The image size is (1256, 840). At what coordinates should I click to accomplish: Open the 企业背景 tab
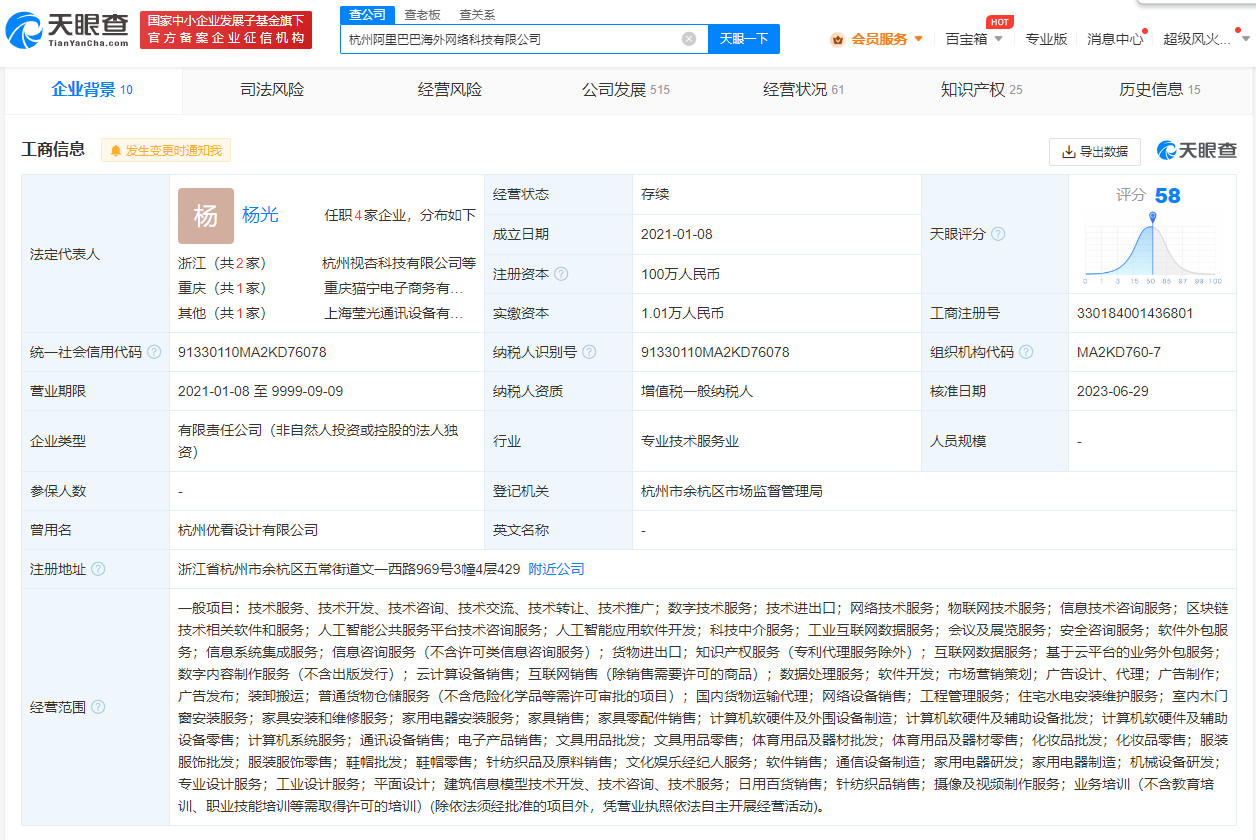click(x=92, y=90)
